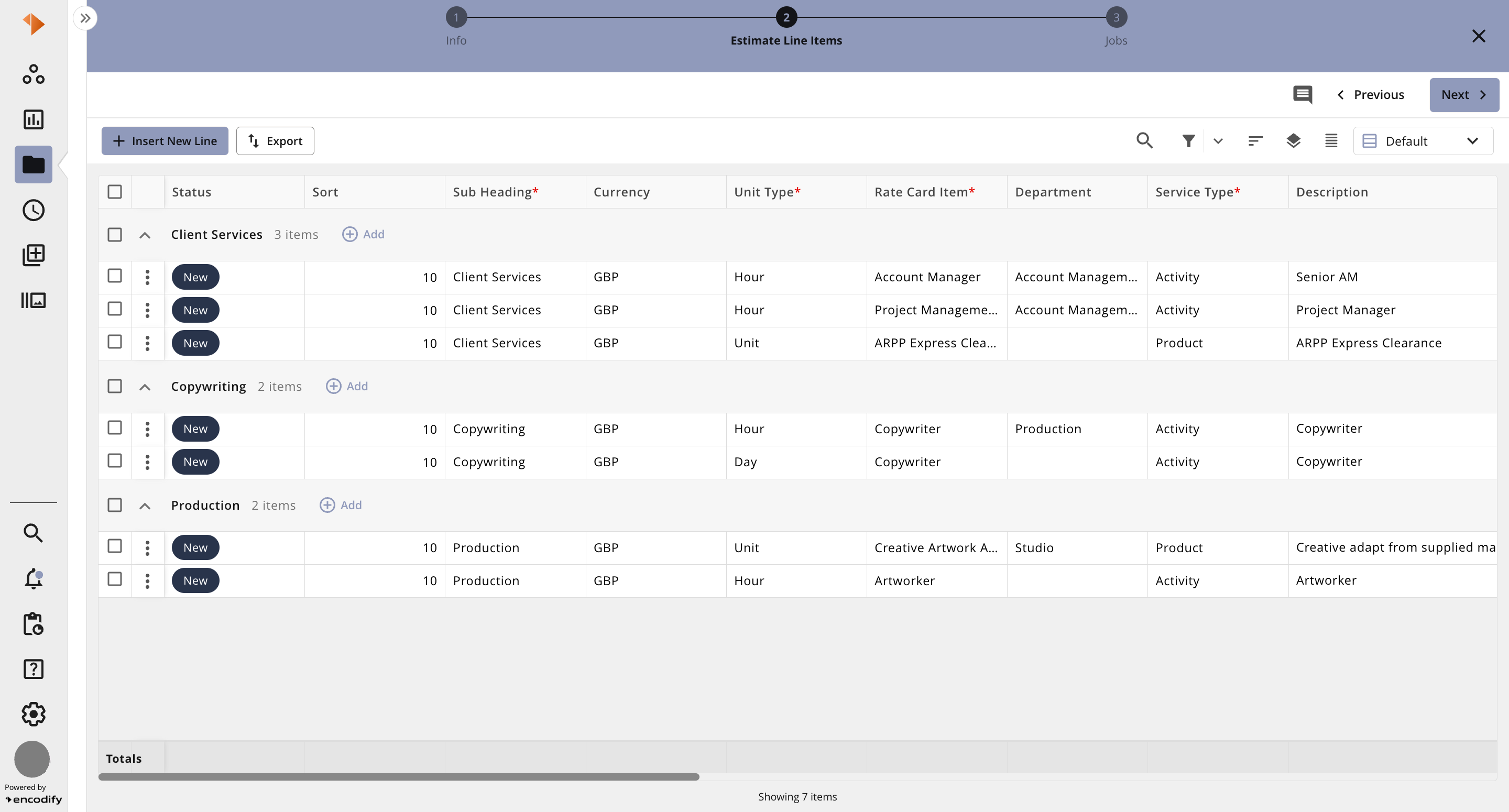
Task: Tick the checkbox for Artworker row
Action: click(115, 579)
